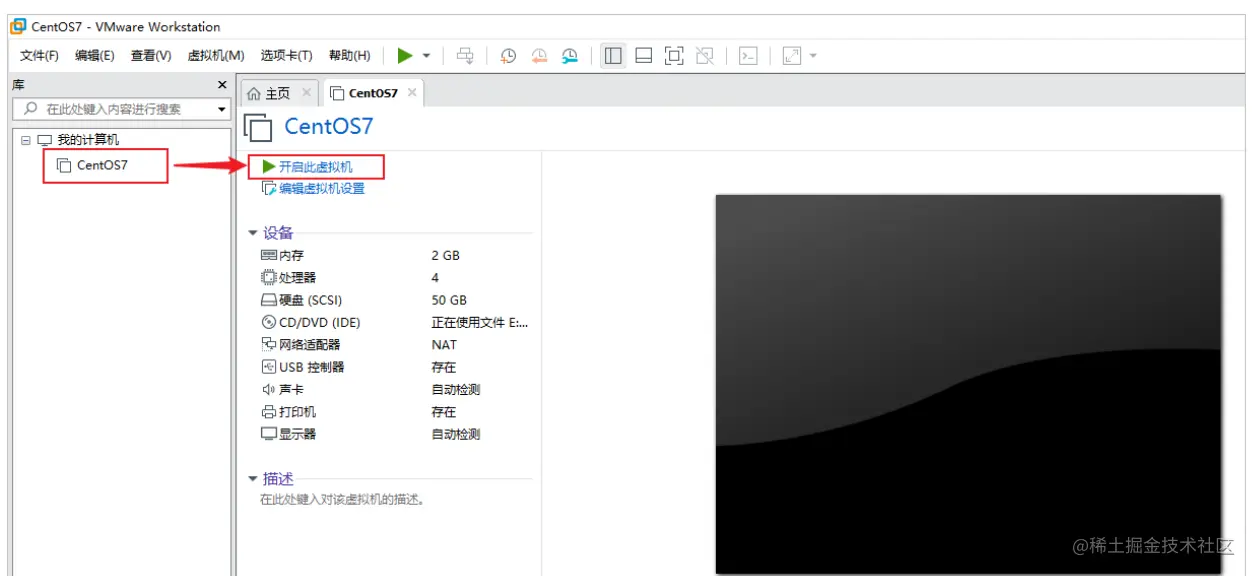Click the printer icon beside 打印机
The height and width of the screenshot is (576, 1253).
pos(268,411)
